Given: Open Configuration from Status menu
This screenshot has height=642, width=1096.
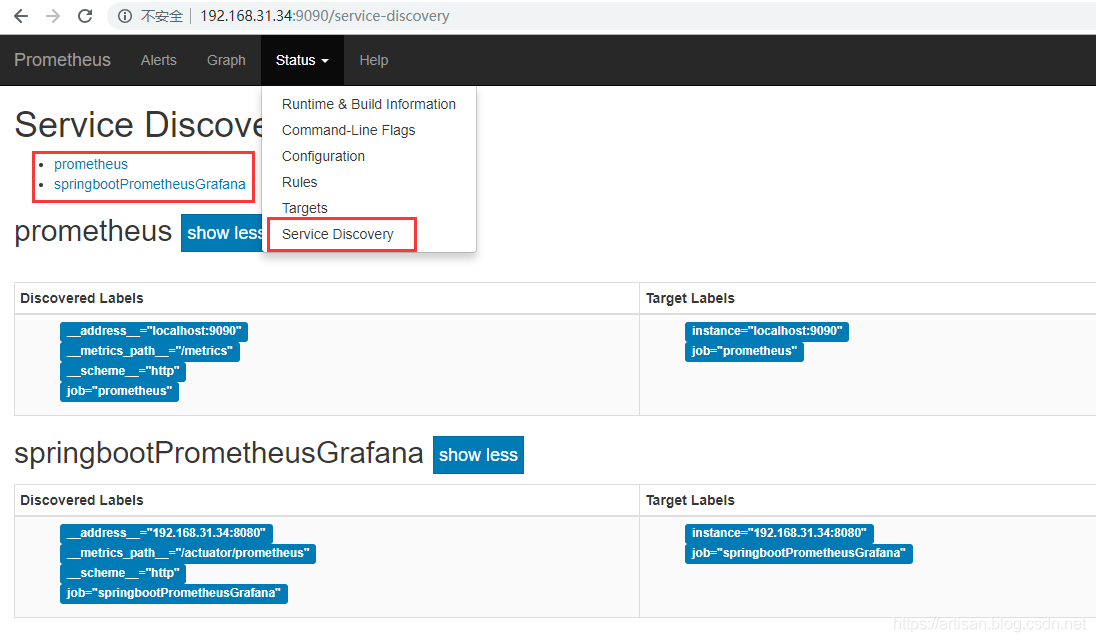Looking at the screenshot, I should 323,156.
